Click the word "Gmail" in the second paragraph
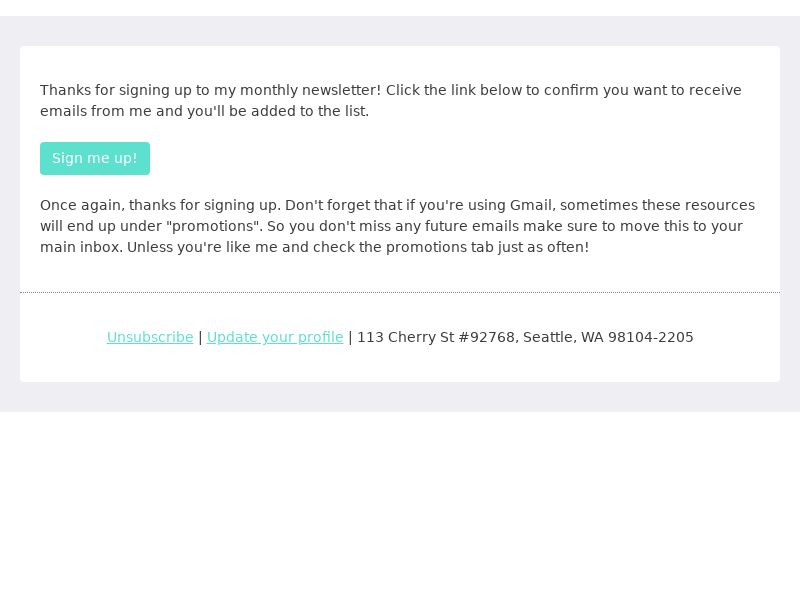The image size is (800, 600). (x=531, y=205)
